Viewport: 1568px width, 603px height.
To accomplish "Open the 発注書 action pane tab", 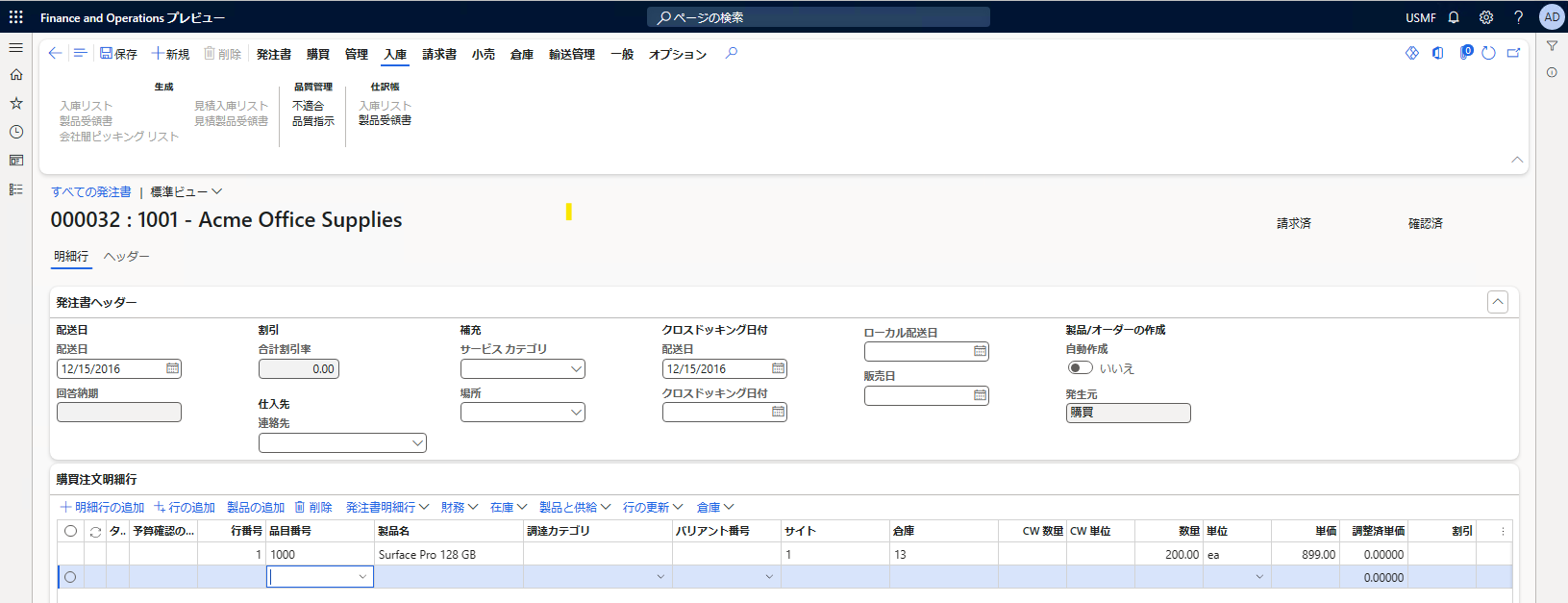I will [274, 54].
